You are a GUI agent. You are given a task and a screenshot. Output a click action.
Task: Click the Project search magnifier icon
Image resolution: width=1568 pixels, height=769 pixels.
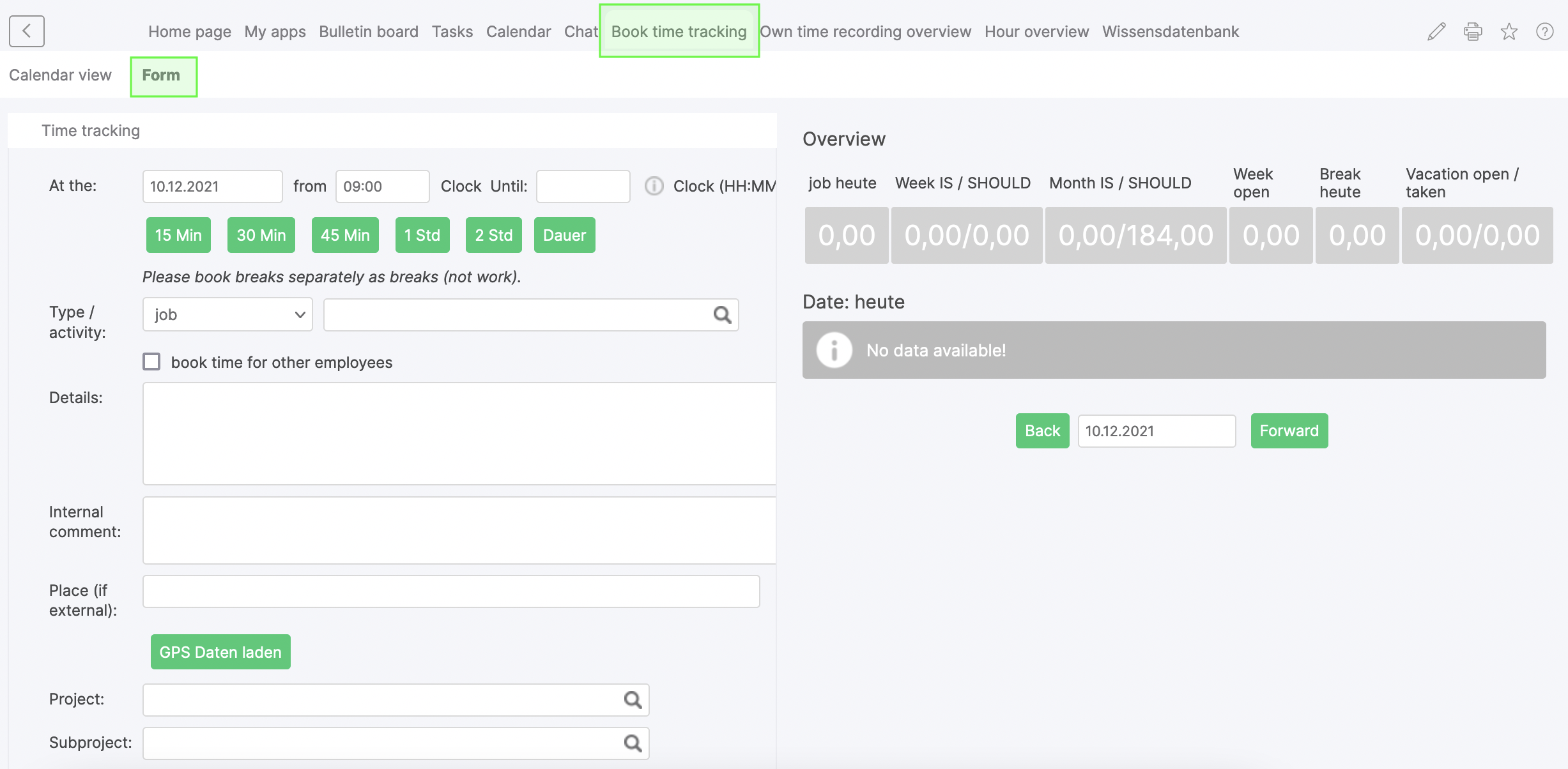point(633,700)
